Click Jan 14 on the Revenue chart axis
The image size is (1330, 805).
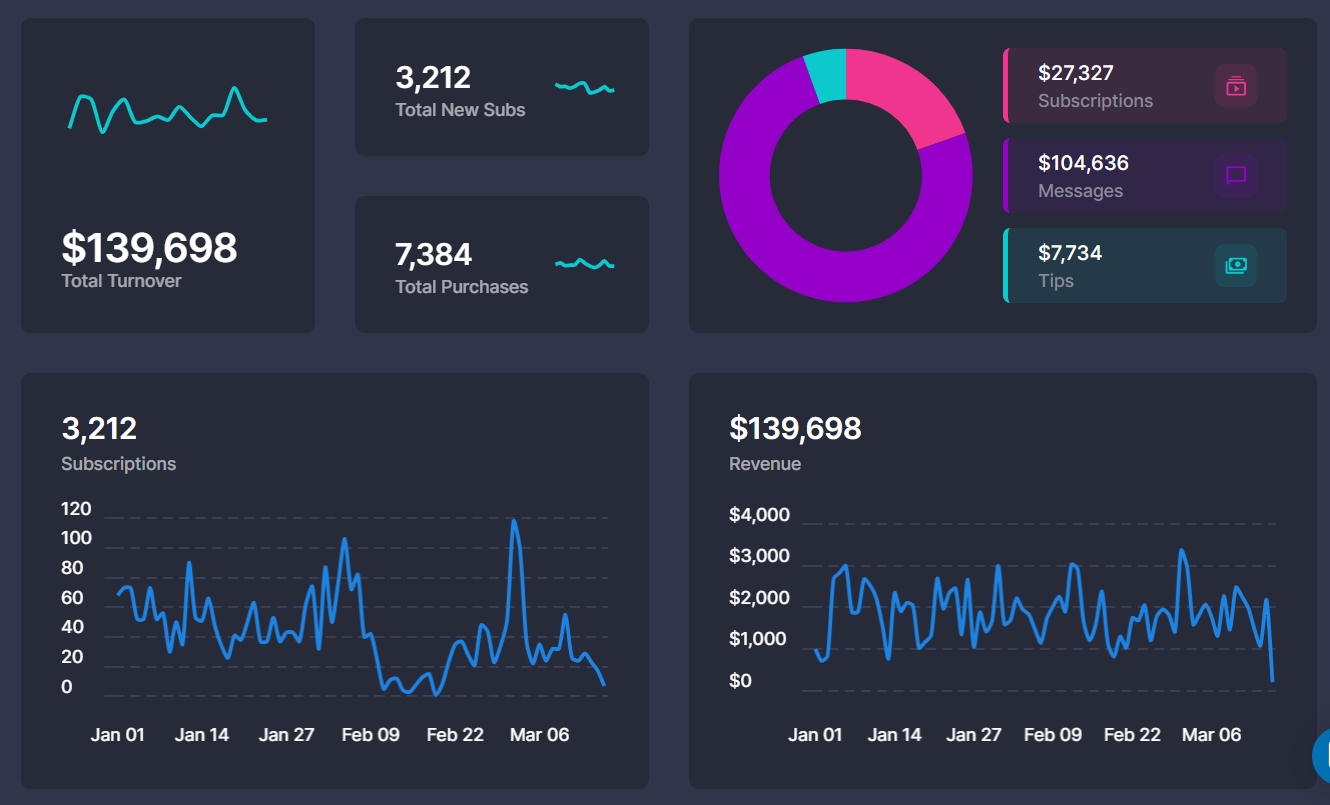[x=895, y=735]
